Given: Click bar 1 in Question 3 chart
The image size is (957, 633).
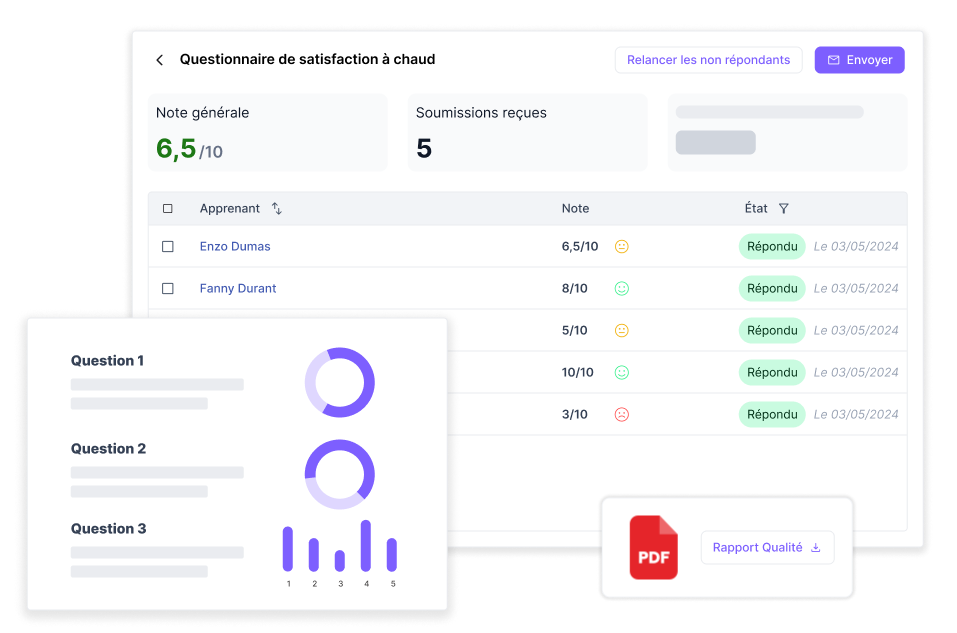Looking at the screenshot, I should click(x=288, y=549).
